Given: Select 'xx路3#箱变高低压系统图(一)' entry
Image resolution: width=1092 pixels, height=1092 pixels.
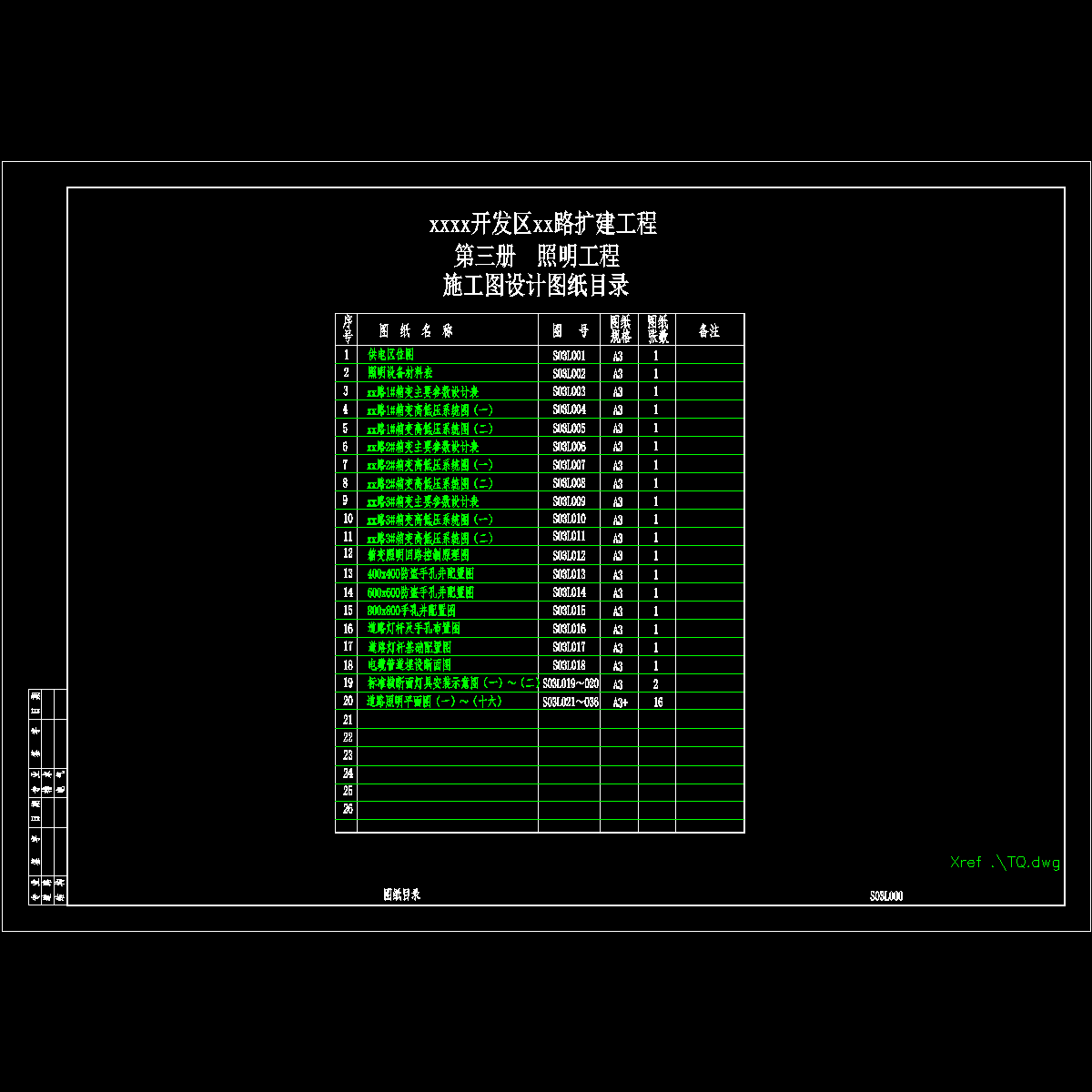Looking at the screenshot, I should (x=430, y=520).
